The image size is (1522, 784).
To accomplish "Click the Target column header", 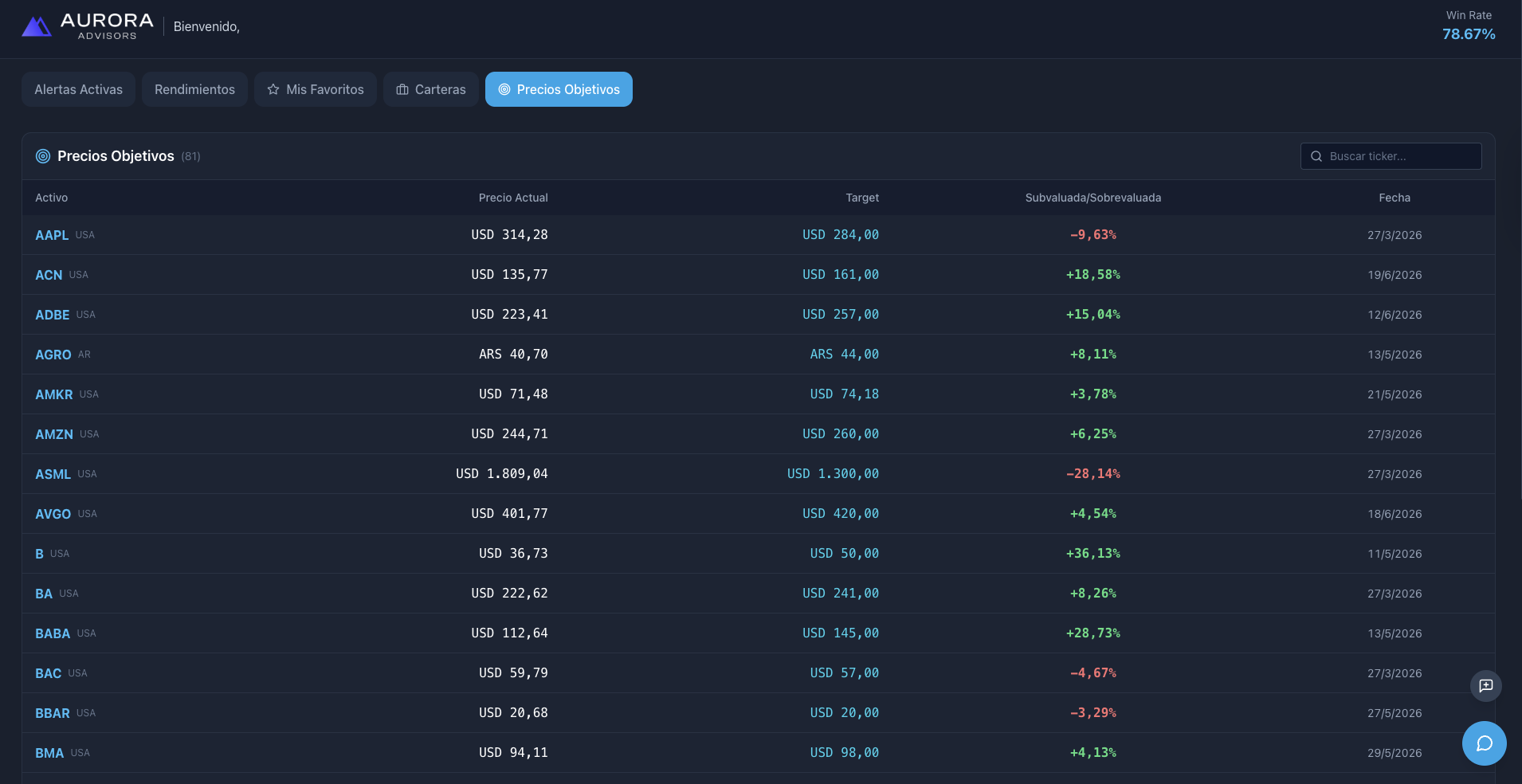I will click(x=862, y=198).
